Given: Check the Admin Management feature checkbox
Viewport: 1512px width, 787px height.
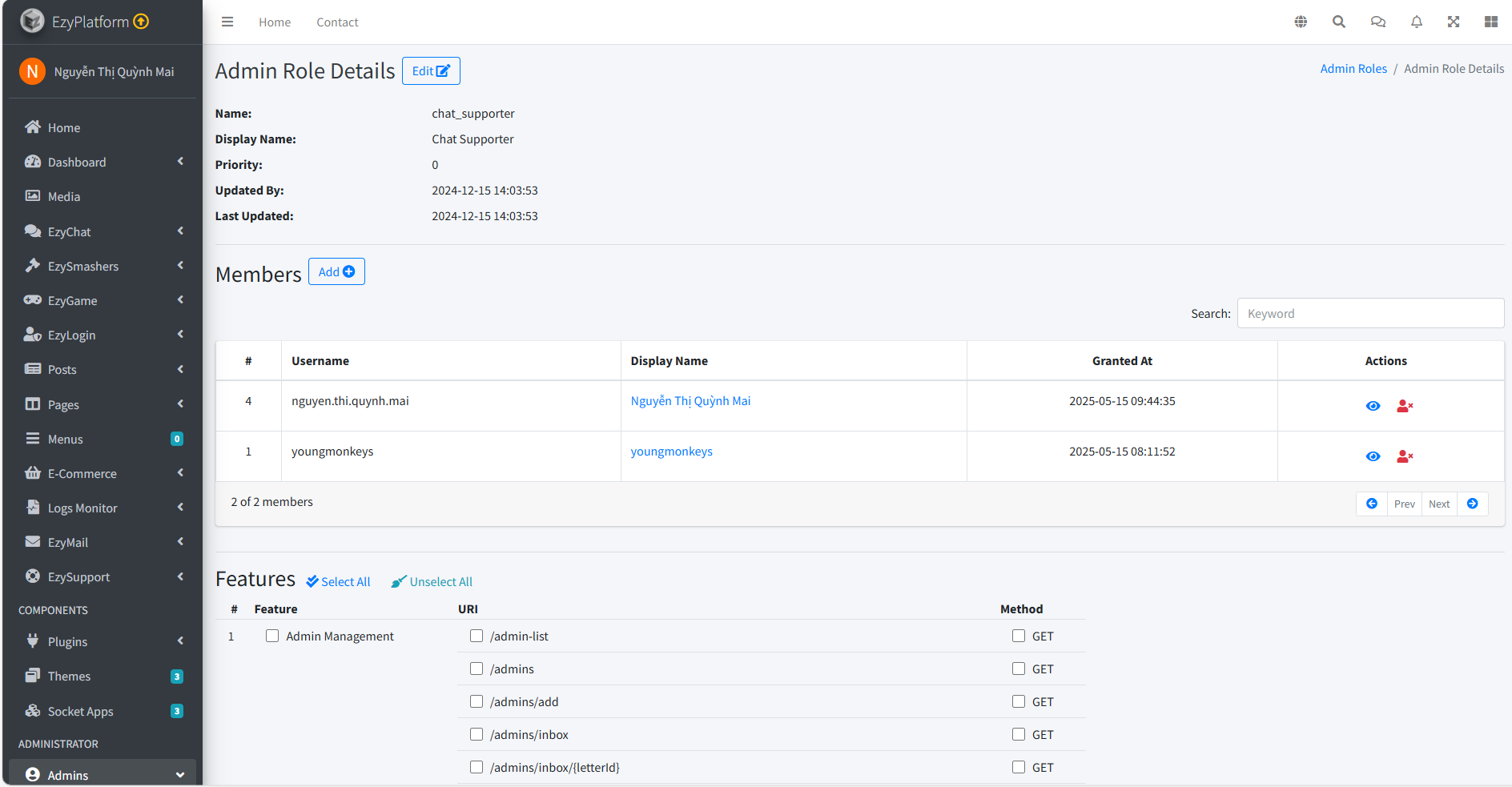Looking at the screenshot, I should [x=272, y=636].
